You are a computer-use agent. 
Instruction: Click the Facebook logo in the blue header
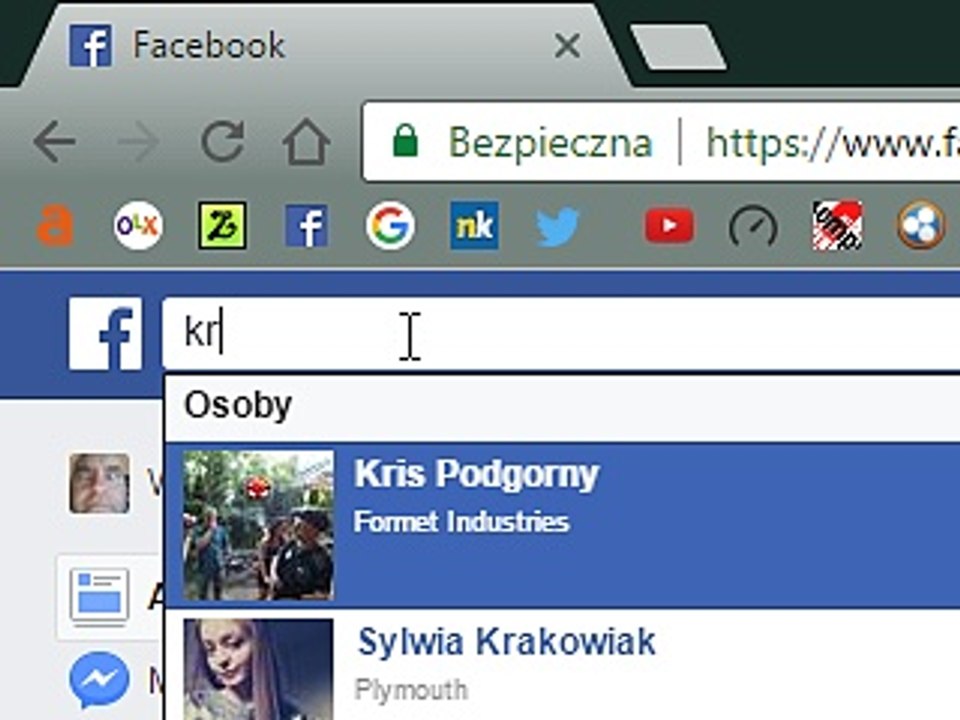(x=105, y=334)
